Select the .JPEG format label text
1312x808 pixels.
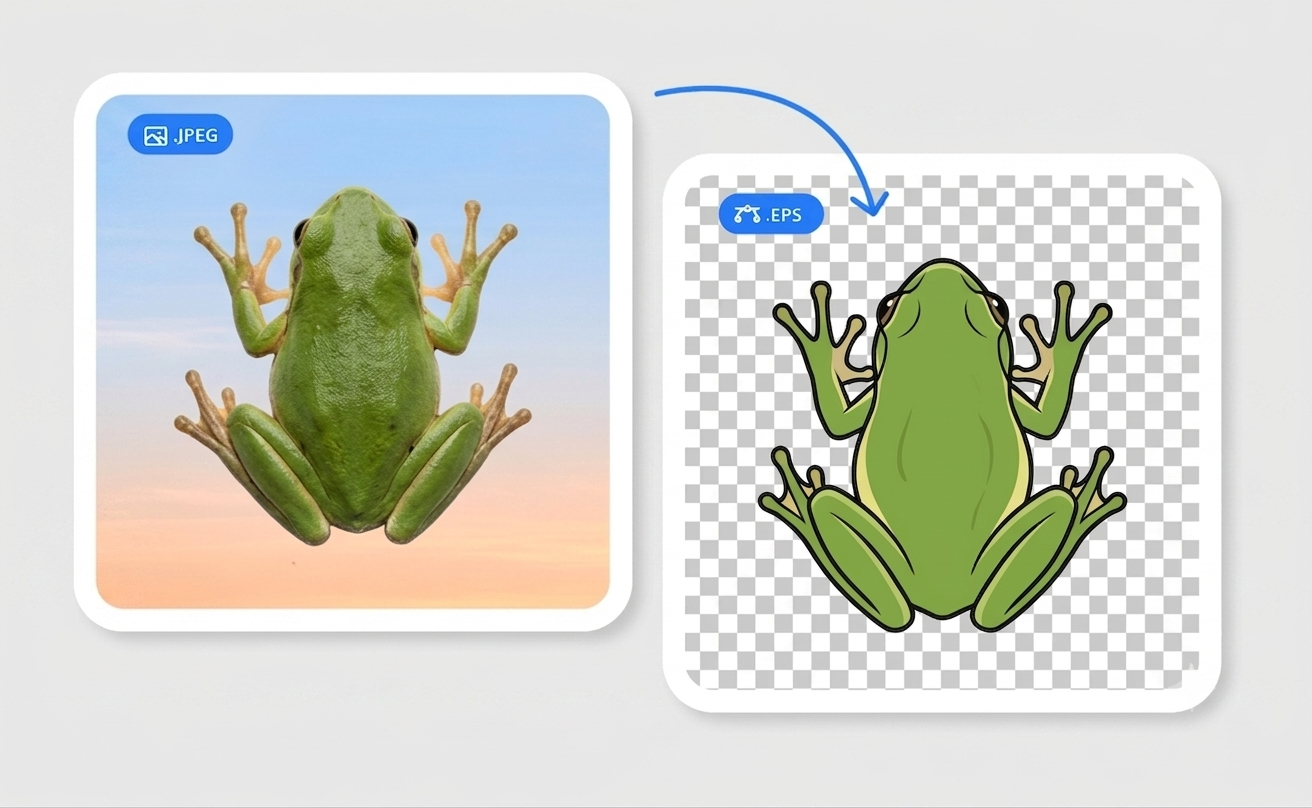point(195,136)
